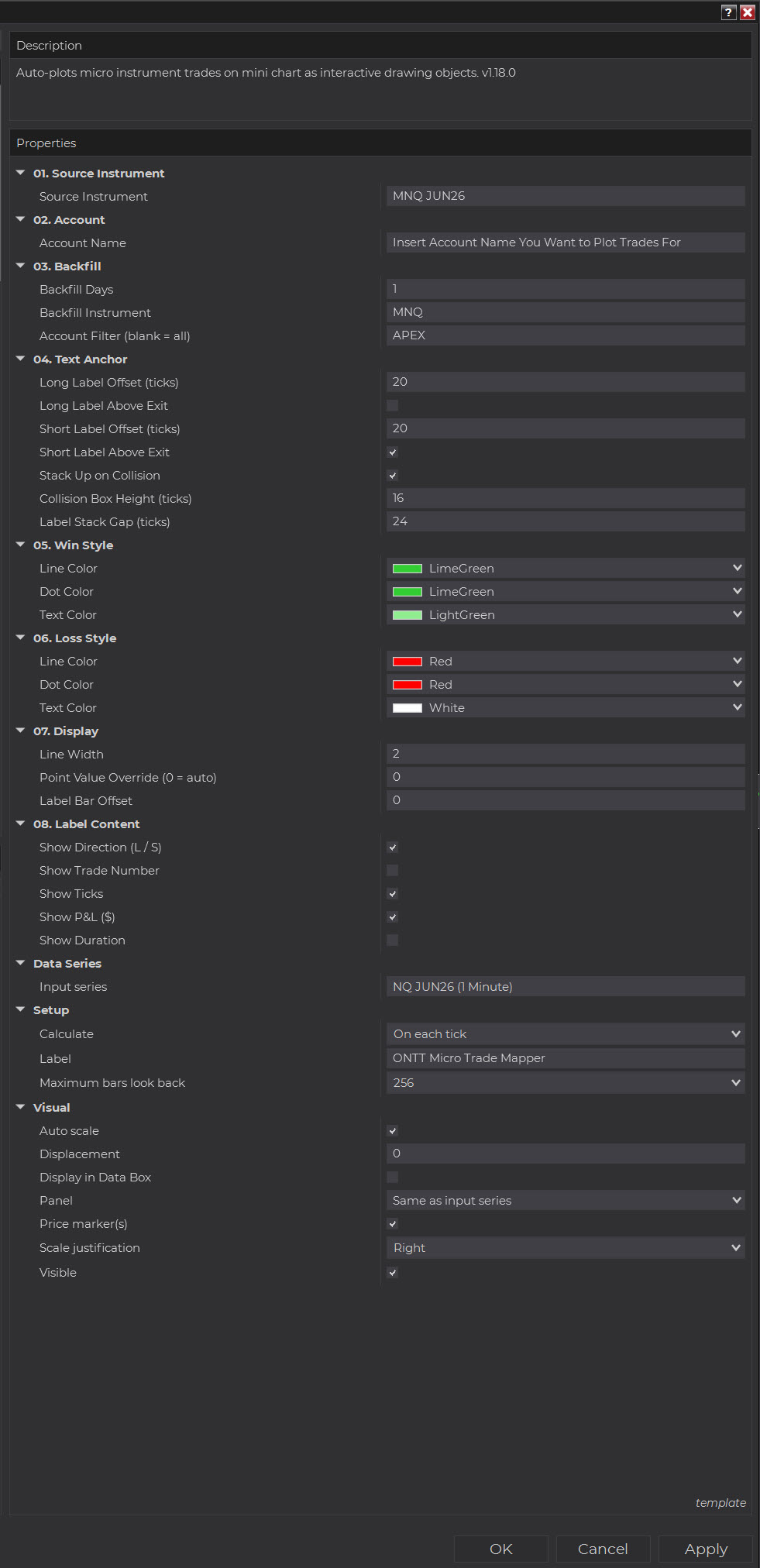760x1568 pixels.
Task: Toggle Price marker(s) checkbox
Action: [393, 1223]
